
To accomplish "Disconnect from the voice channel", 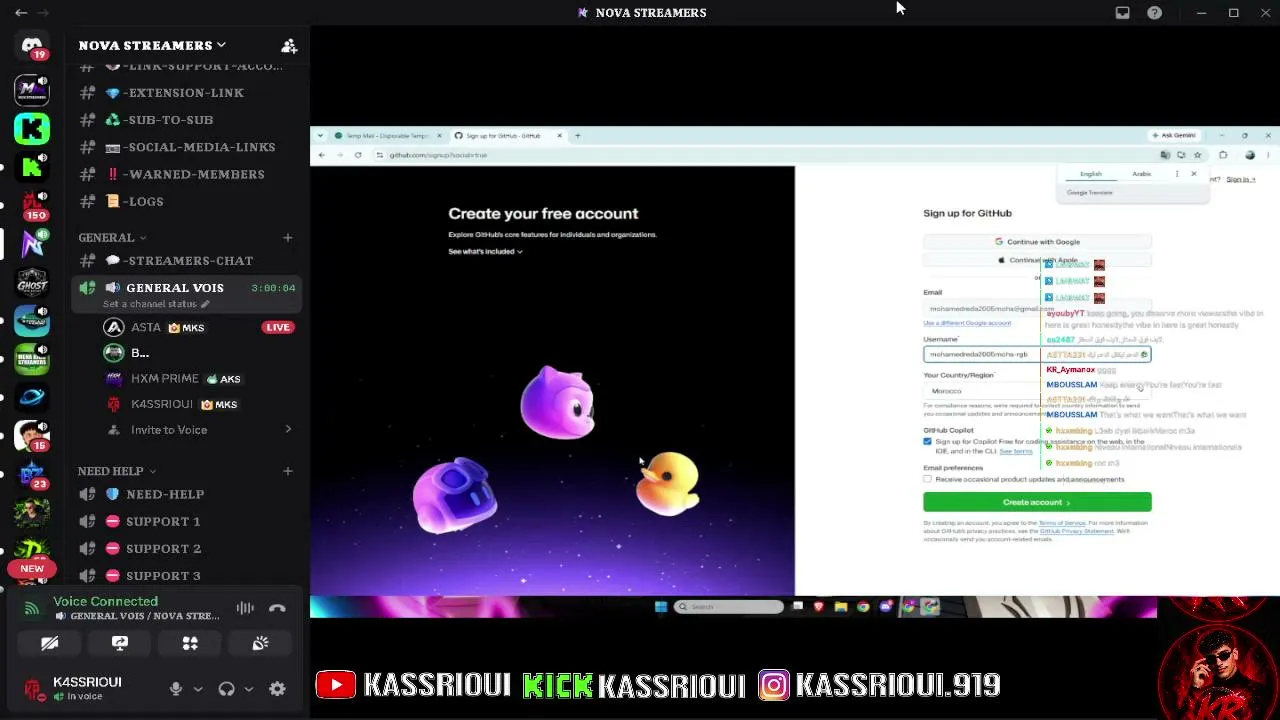I will pyautogui.click(x=277, y=608).
